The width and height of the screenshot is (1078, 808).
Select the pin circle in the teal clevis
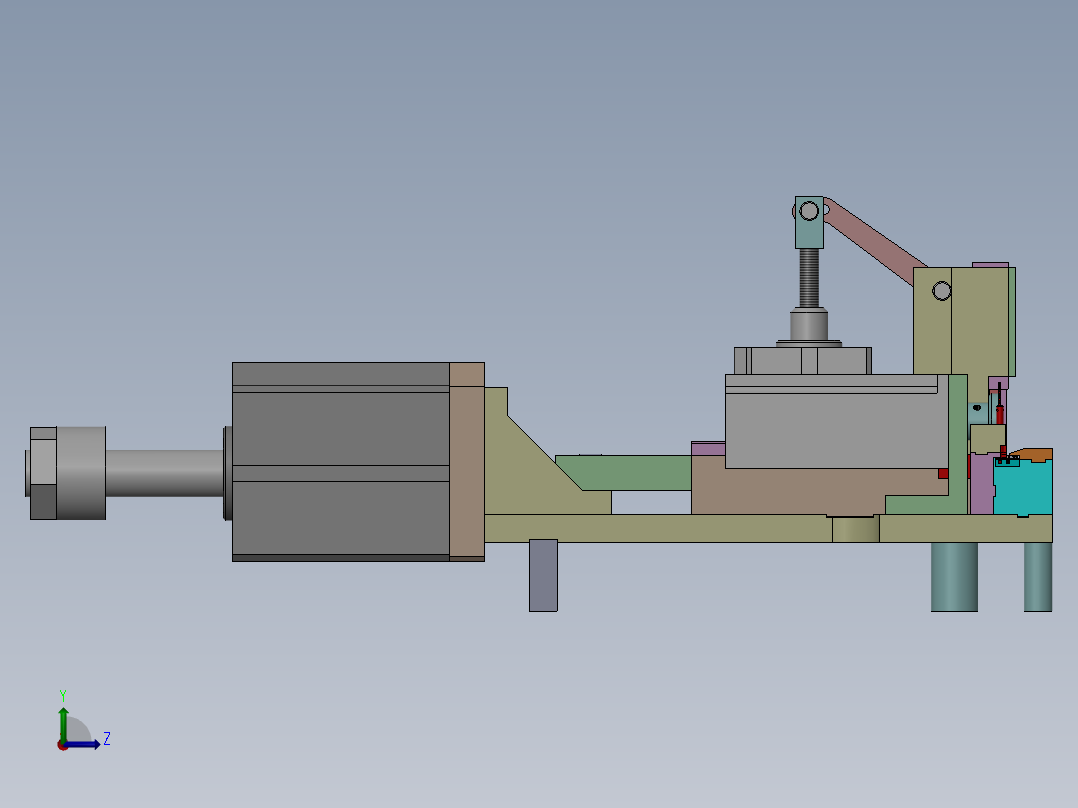point(809,210)
